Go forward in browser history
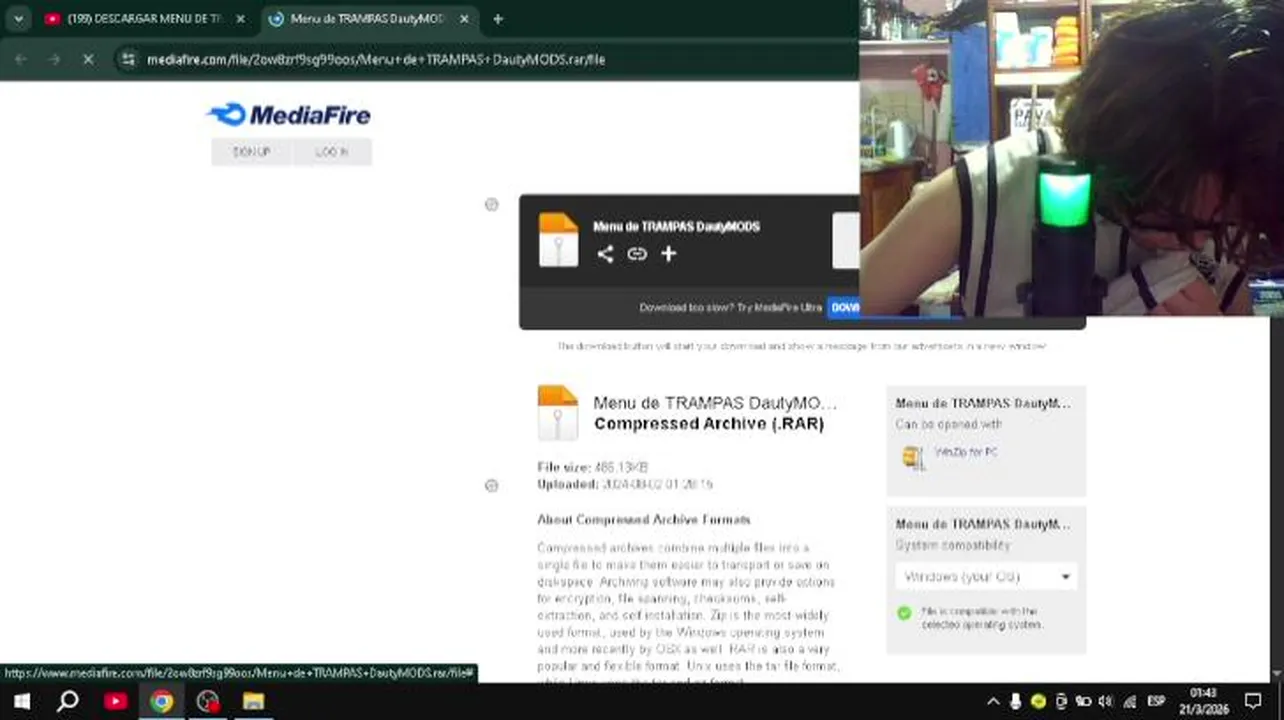The height and width of the screenshot is (720, 1284). click(x=54, y=60)
